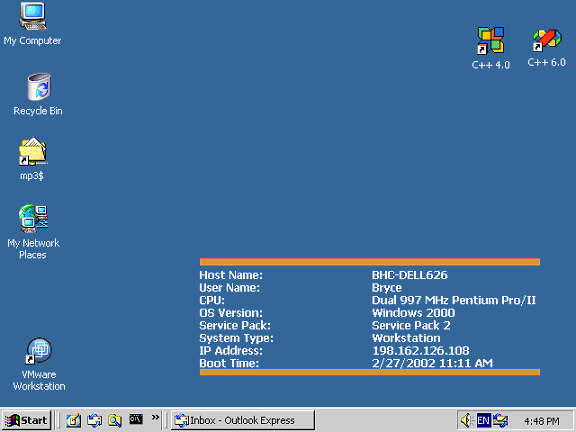Click the network connection tray icon
Viewport: 576px width, 432px height.
[x=500, y=420]
